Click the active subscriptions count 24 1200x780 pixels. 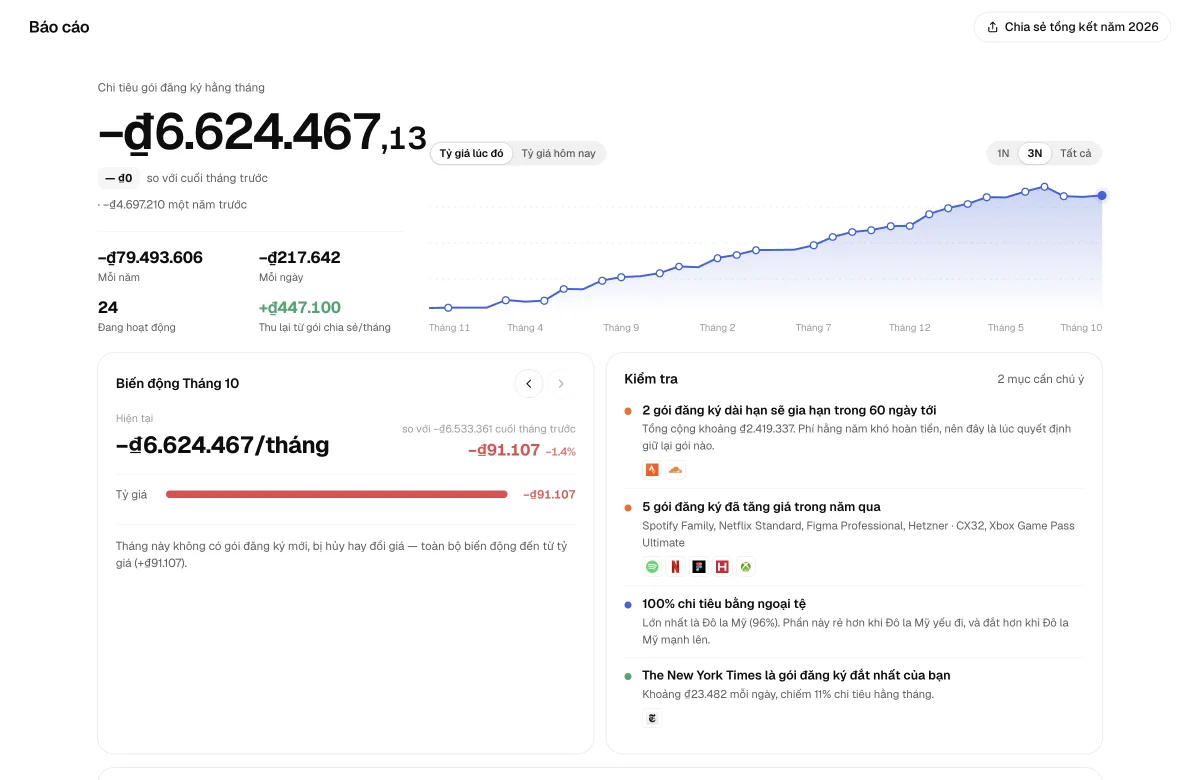pos(108,307)
